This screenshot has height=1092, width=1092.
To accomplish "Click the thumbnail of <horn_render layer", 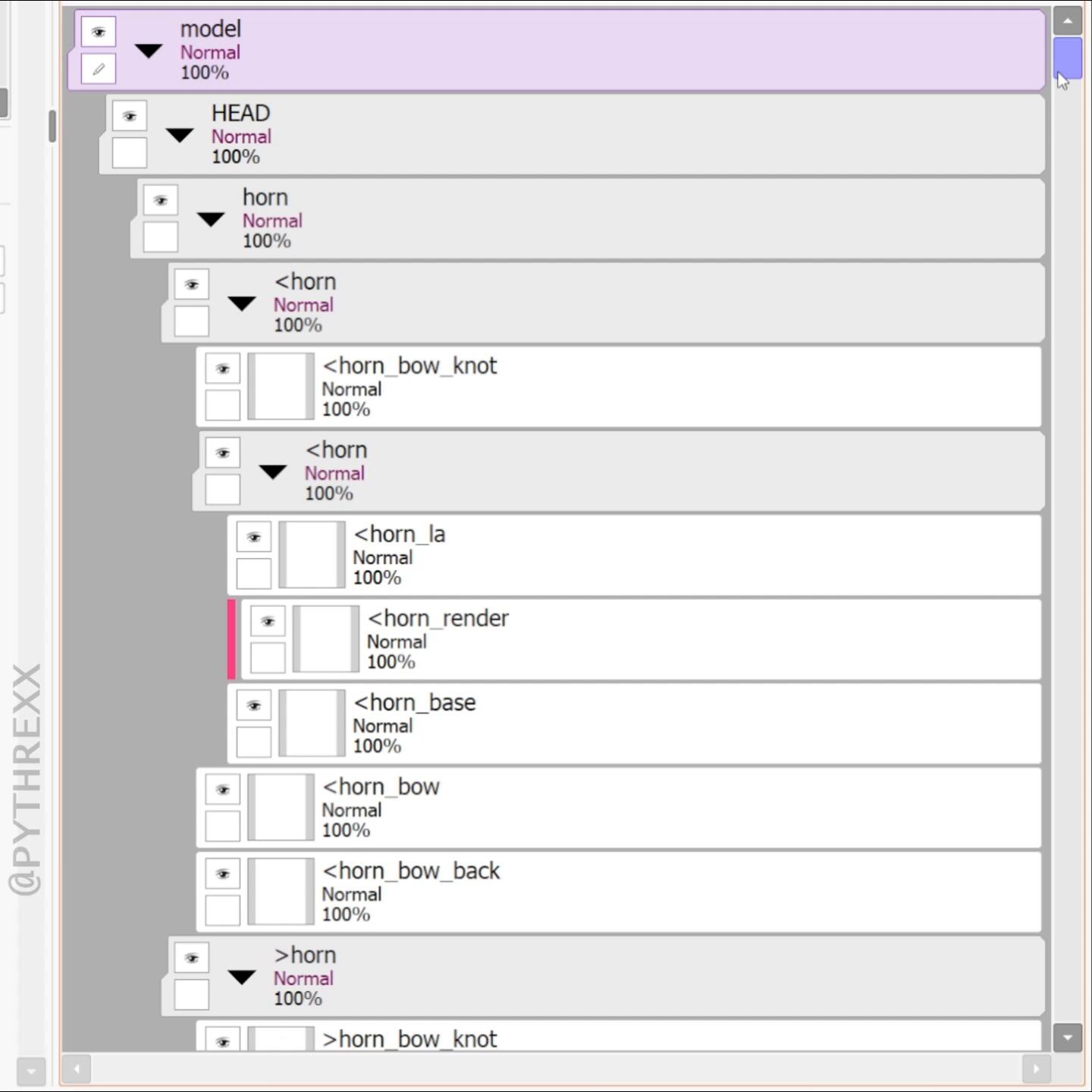I will point(326,639).
